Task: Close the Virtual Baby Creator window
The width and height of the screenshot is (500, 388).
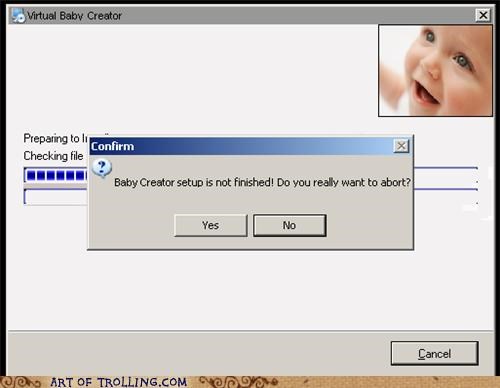Action: 483,15
